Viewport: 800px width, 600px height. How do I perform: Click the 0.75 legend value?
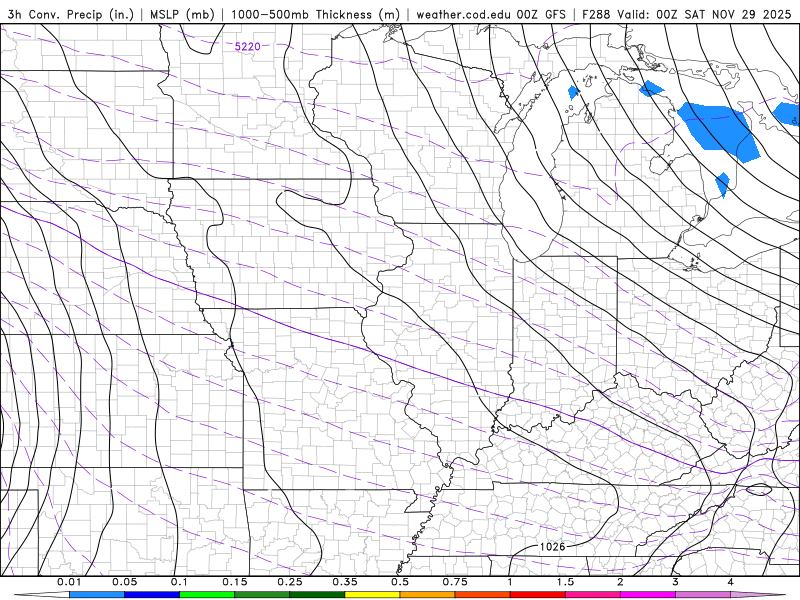[455, 582]
